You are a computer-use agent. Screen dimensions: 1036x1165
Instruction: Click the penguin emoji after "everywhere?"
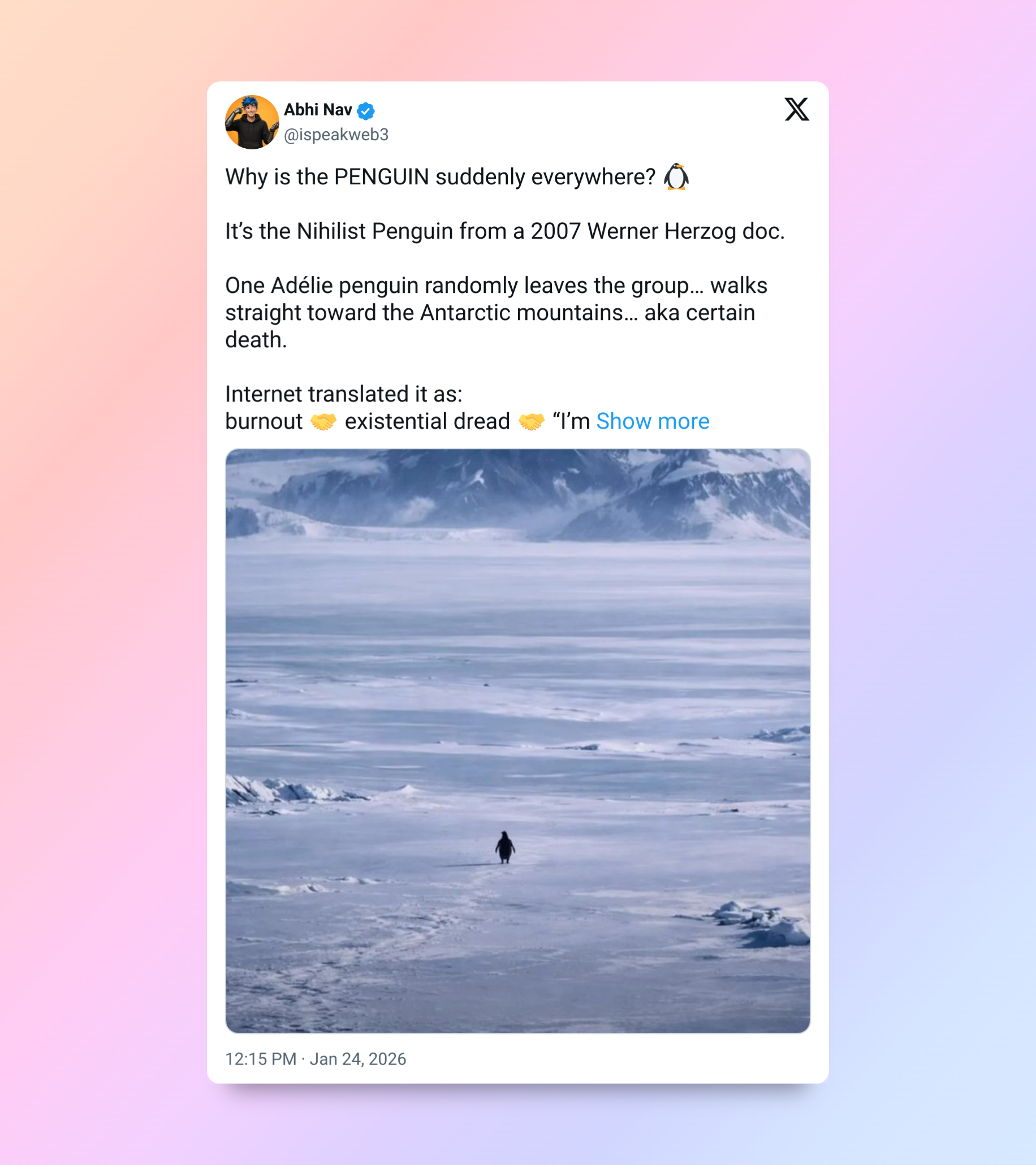[x=676, y=176]
